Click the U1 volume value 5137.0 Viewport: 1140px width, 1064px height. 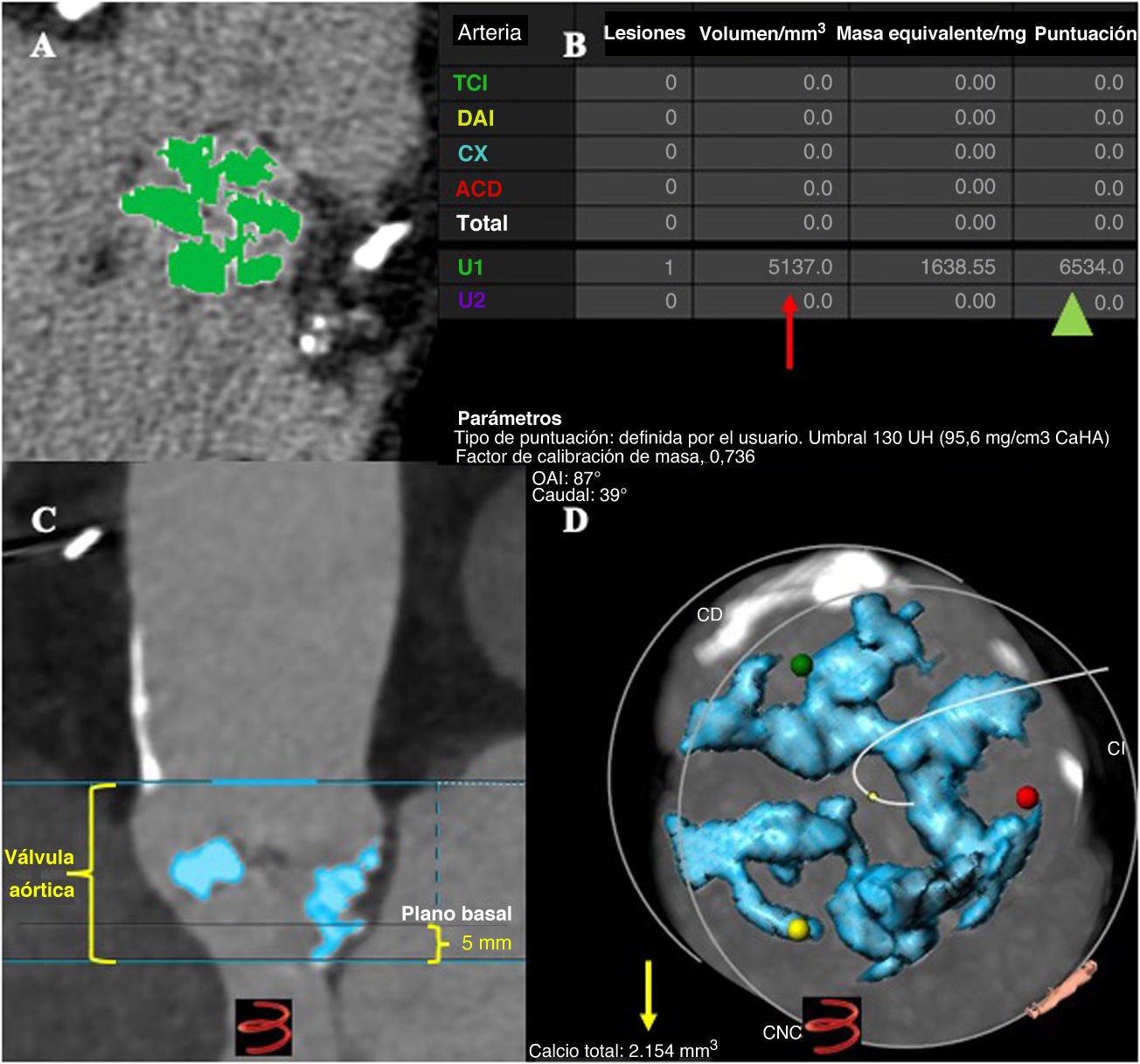[x=800, y=267]
